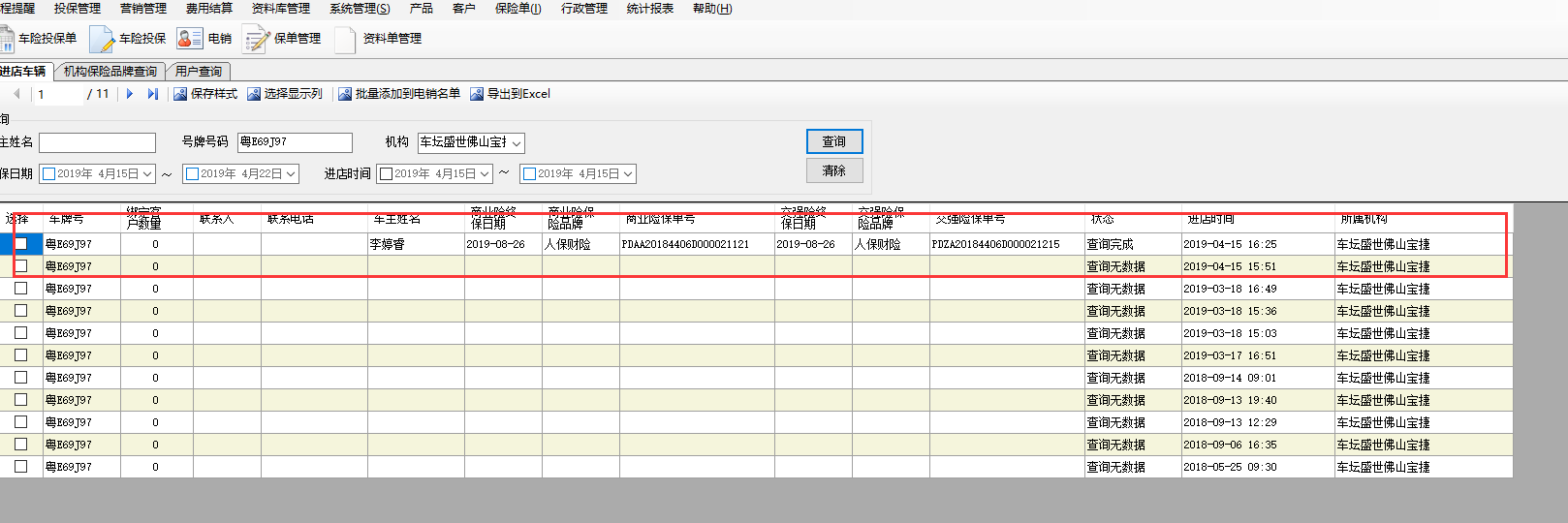Focus the 车主姓名 search input field
1568x523 pixels.
[97, 143]
